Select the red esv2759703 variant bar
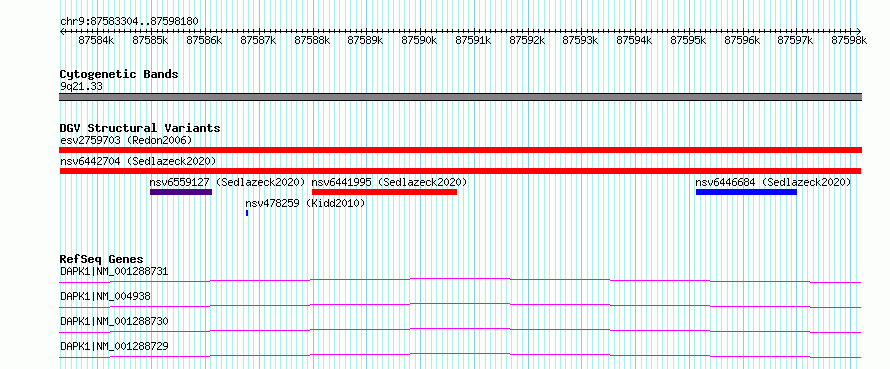This screenshot has height=369, width=890. tap(460, 150)
